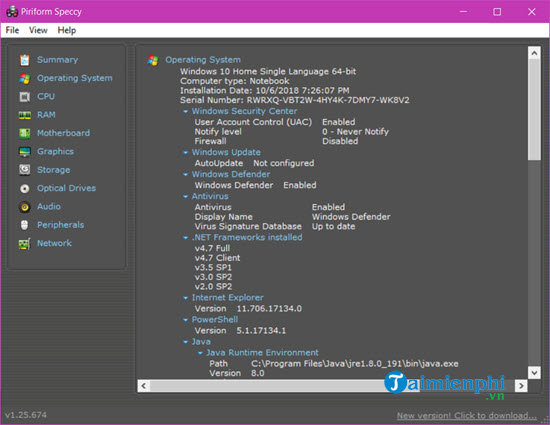550x425 pixels.
Task: Click the Summary clipboard icon in sidebar
Action: point(25,60)
